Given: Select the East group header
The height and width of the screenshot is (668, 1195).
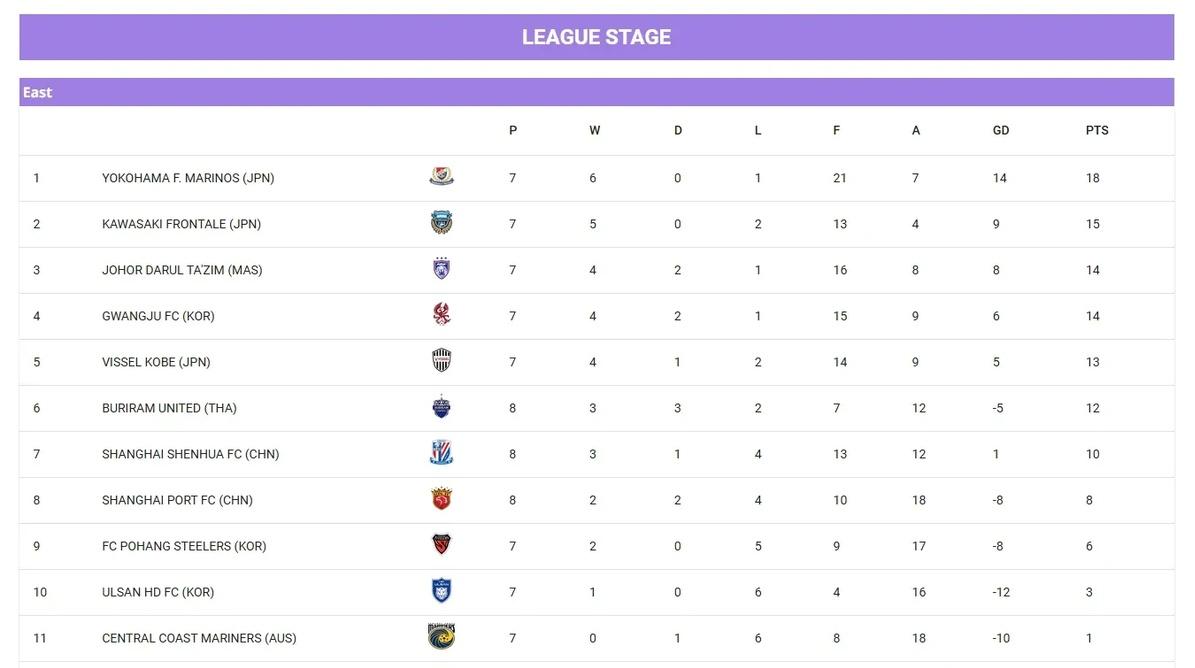Looking at the screenshot, I should [597, 92].
